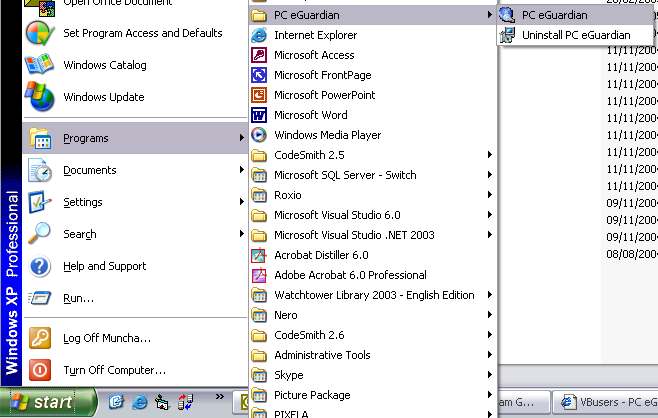Expand the Settings submenu arrow
Image resolution: width=658 pixels, height=418 pixels.
tap(241, 202)
